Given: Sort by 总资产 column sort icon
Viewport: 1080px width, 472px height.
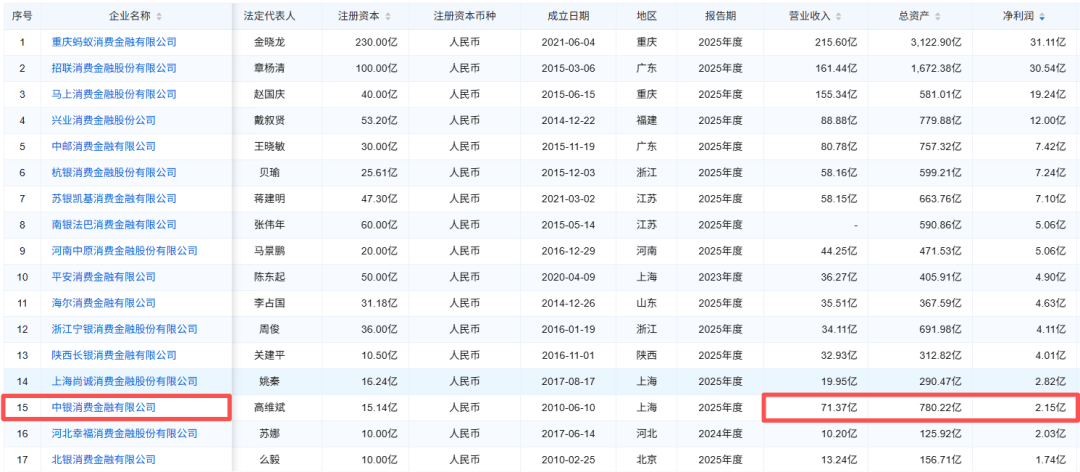Looking at the screenshot, I should [938, 16].
